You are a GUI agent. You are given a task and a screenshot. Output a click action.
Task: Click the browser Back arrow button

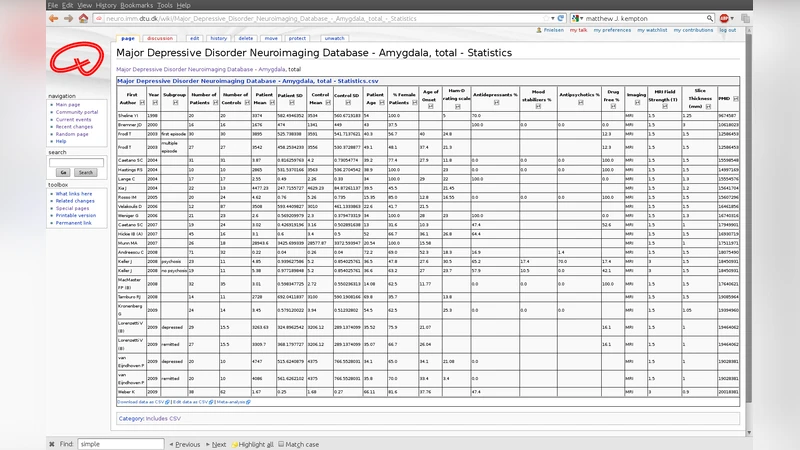[x=55, y=18]
